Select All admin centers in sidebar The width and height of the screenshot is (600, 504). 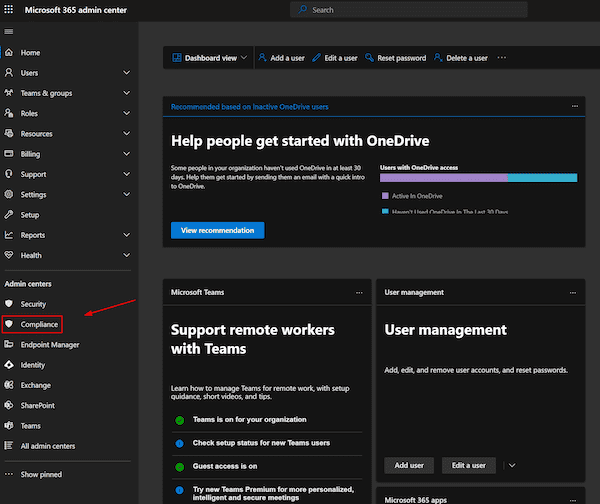click(x=47, y=446)
